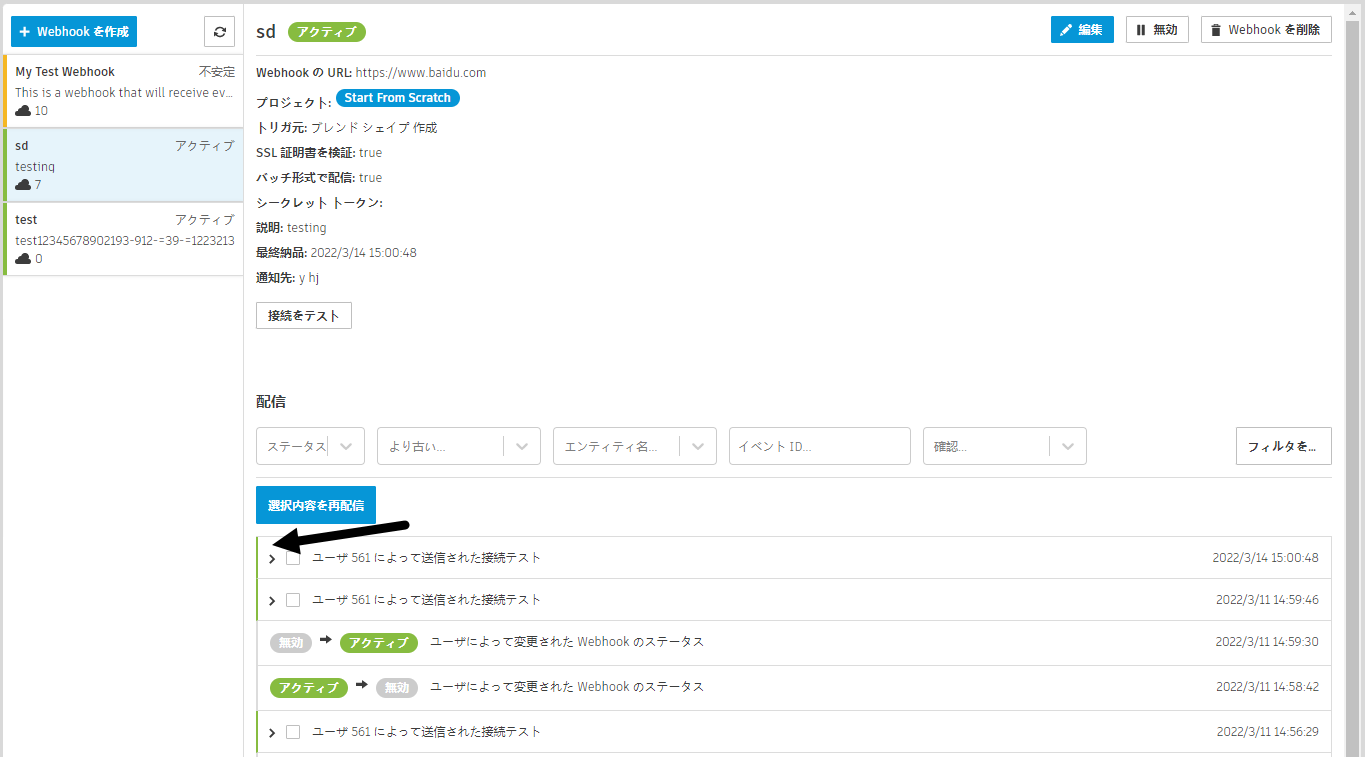
Task: Click the 配信 section heading
Action: pos(271,402)
